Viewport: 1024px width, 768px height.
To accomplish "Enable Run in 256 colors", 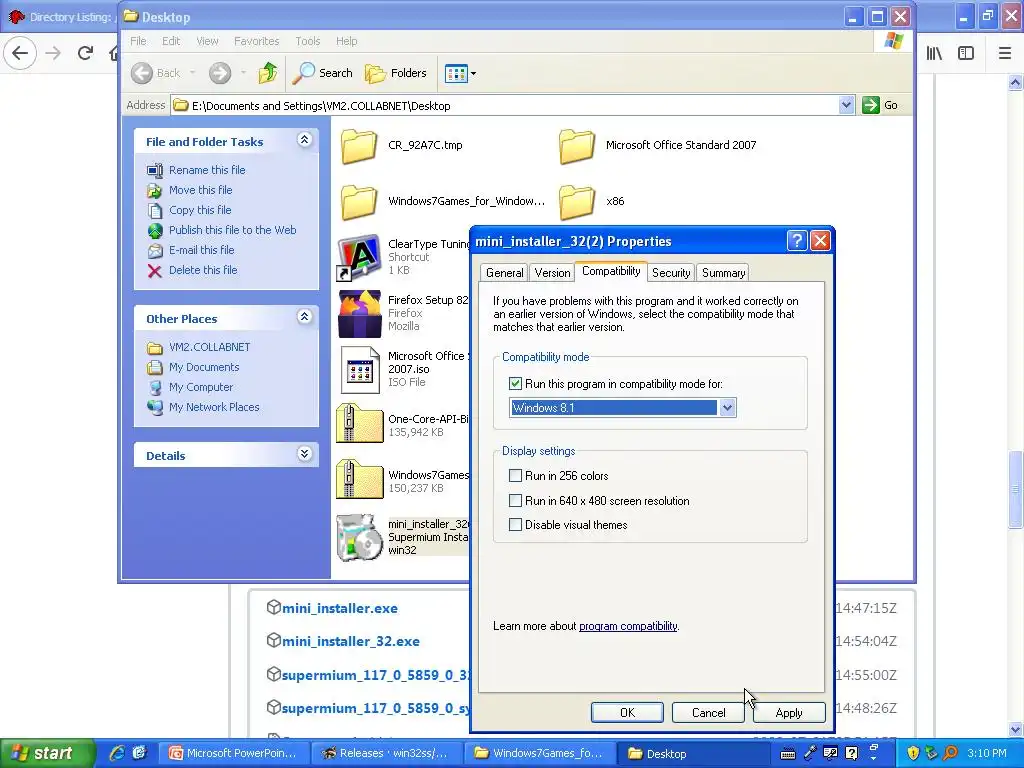I will coord(515,476).
